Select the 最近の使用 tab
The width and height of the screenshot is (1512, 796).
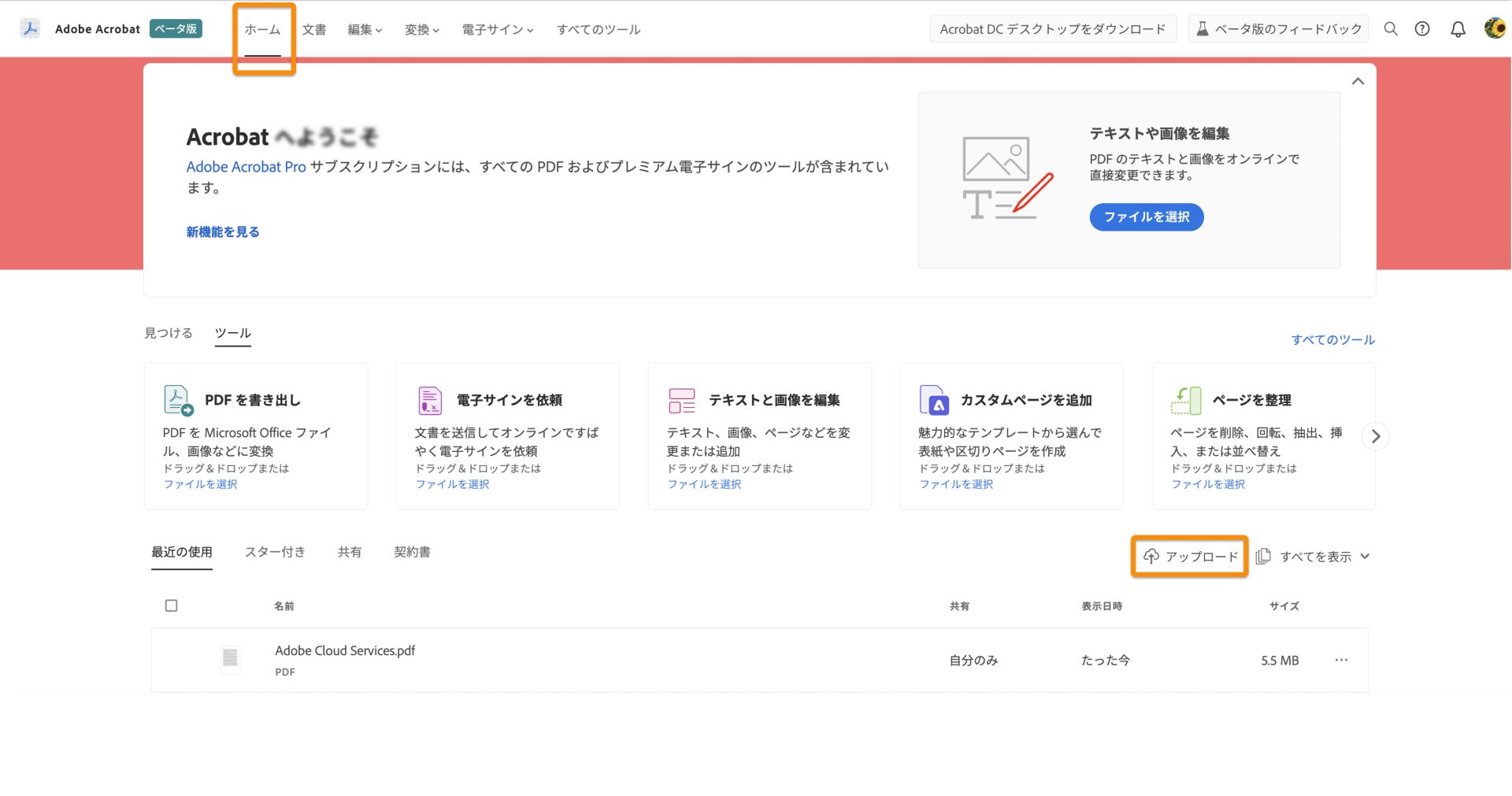(x=182, y=552)
